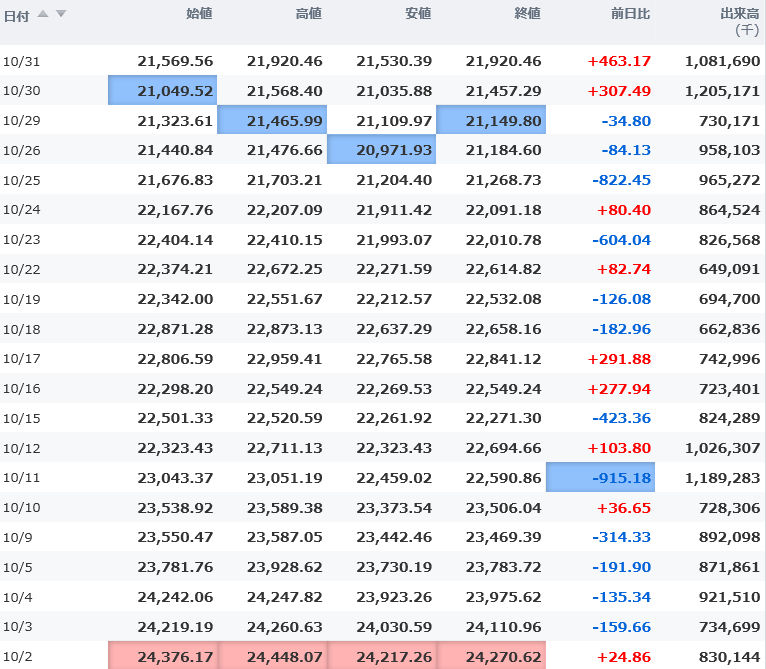Click the 前日比 column header
The image size is (766, 669).
(x=631, y=14)
